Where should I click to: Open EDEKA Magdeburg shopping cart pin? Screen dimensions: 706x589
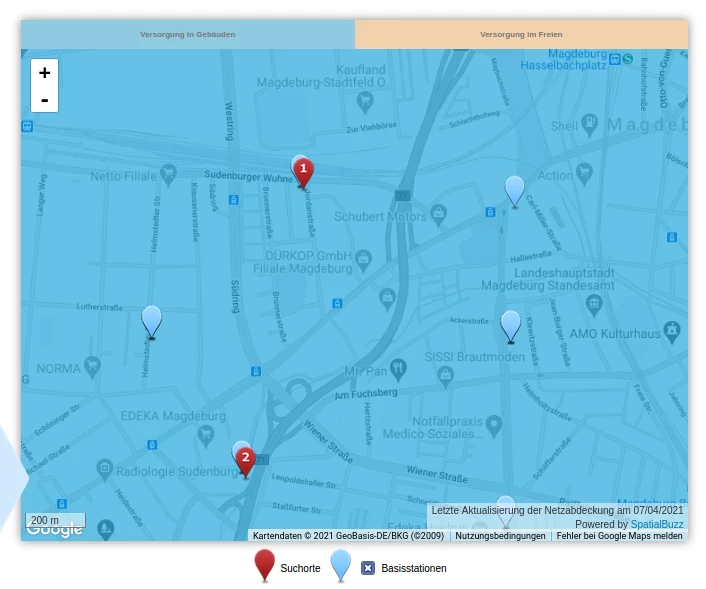click(x=206, y=436)
